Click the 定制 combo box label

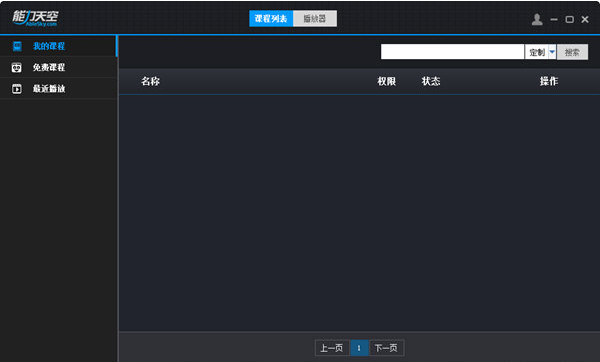[x=536, y=52]
